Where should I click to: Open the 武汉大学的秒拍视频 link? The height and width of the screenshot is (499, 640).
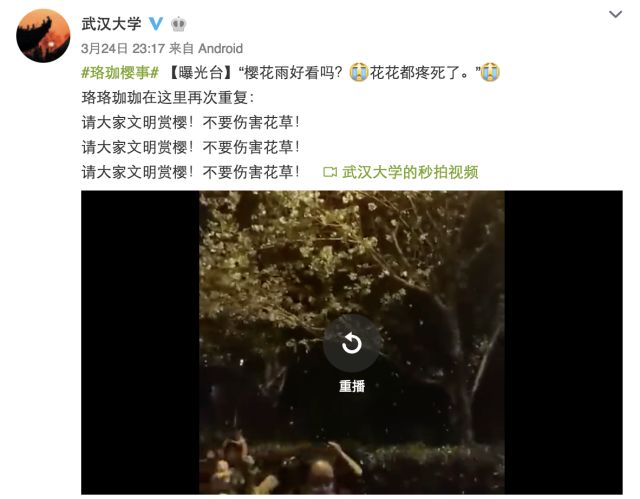[410, 172]
